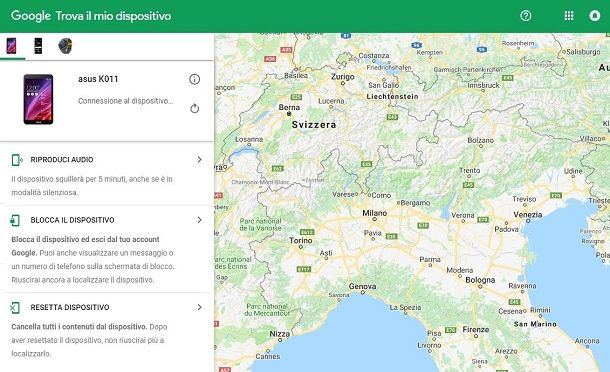610x372 pixels.
Task: Click the Resetta dispositivo erase icon
Action: (x=15, y=308)
